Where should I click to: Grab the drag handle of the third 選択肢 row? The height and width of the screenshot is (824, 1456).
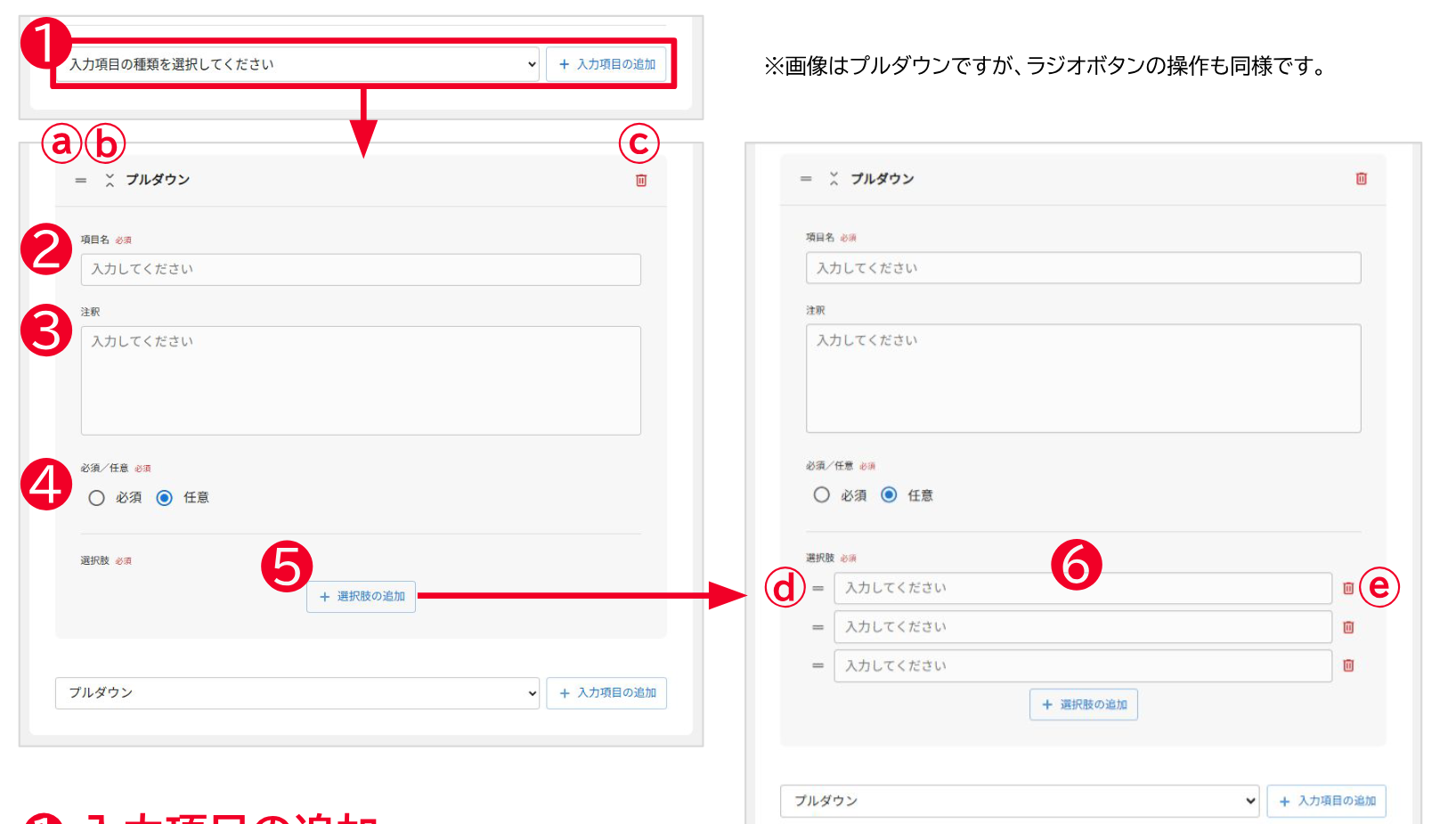tap(817, 665)
